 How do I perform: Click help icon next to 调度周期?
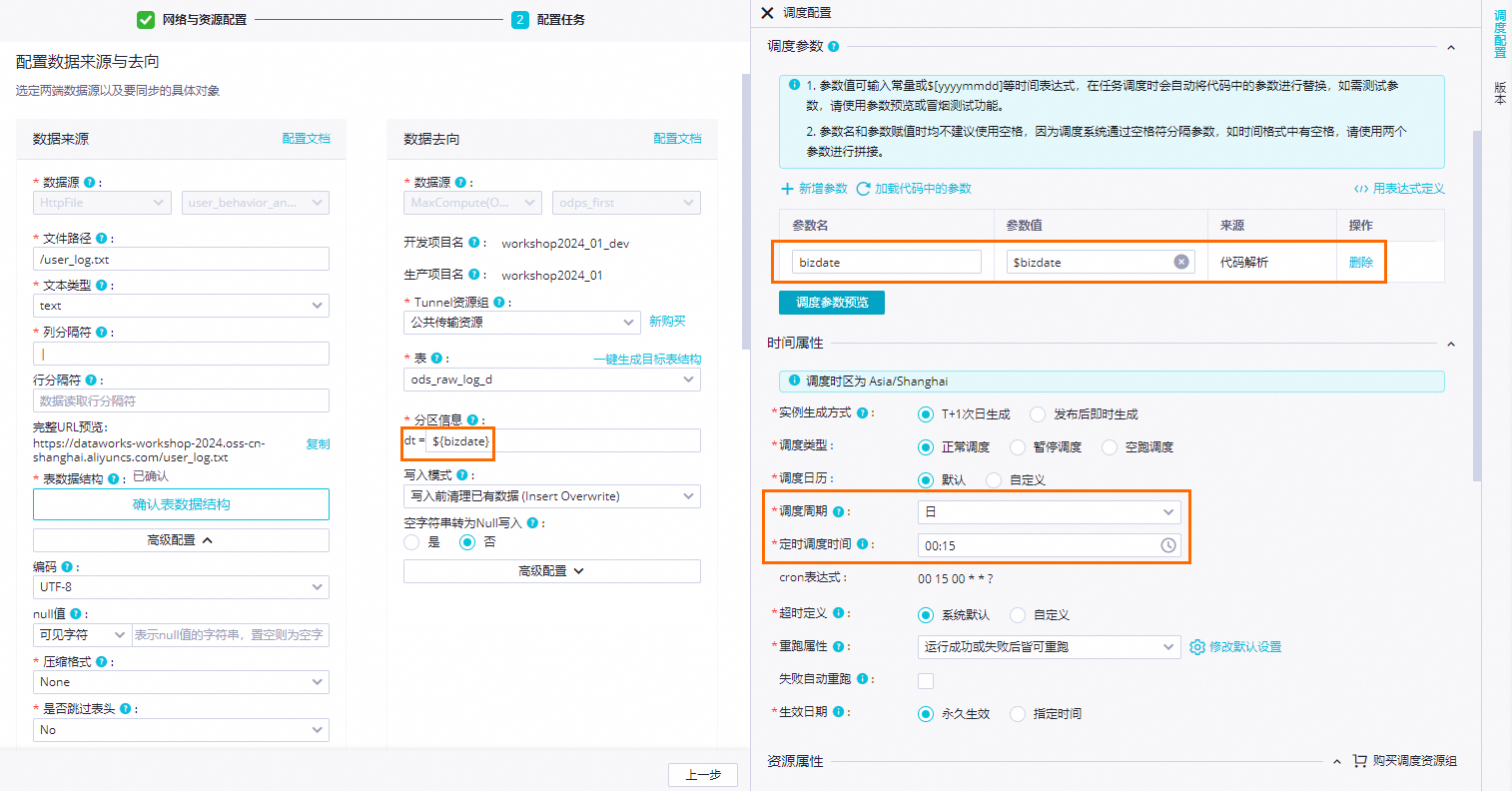[x=839, y=511]
